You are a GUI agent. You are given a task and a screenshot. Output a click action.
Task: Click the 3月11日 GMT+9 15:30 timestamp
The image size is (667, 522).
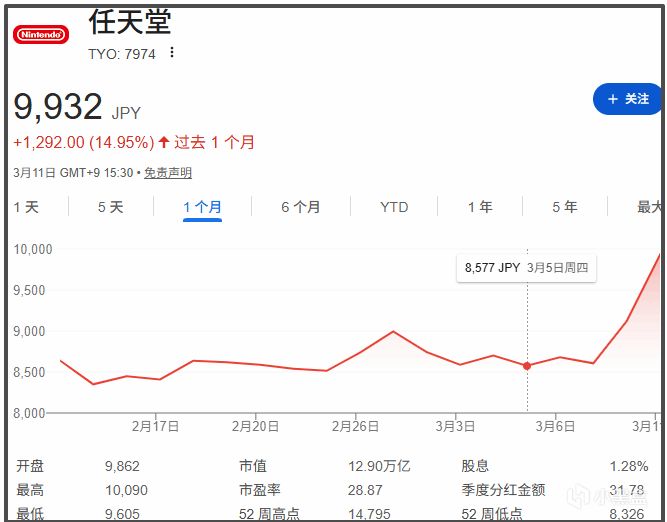tap(73, 173)
